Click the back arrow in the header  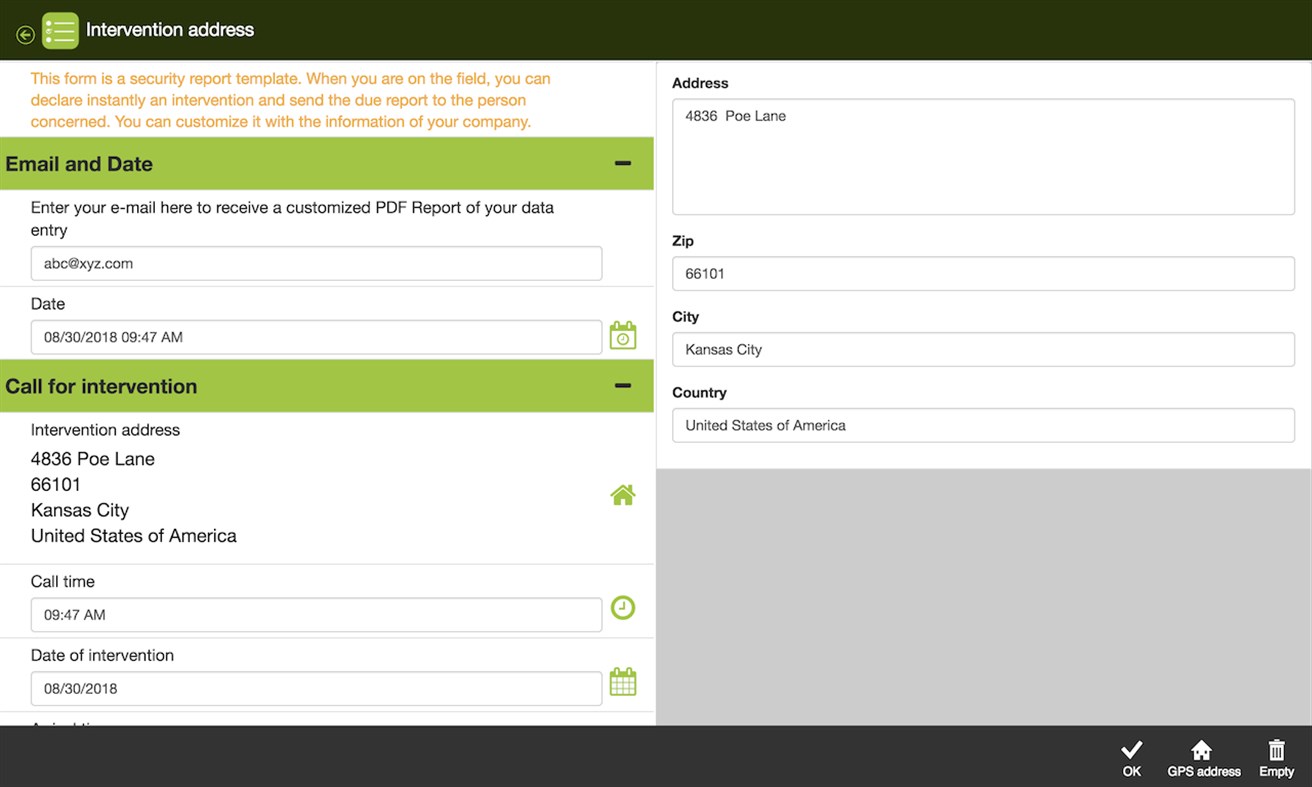(x=24, y=31)
